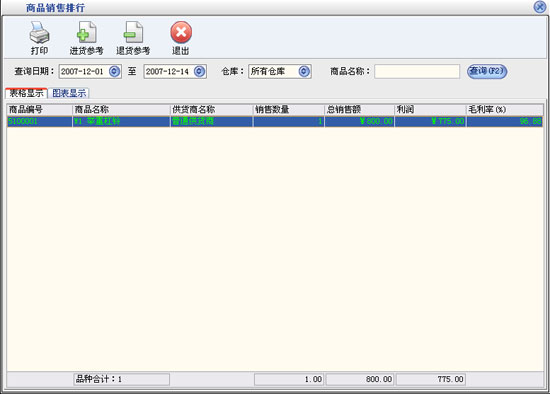
Task: Sort by 利润 column header
Action: tap(430, 109)
